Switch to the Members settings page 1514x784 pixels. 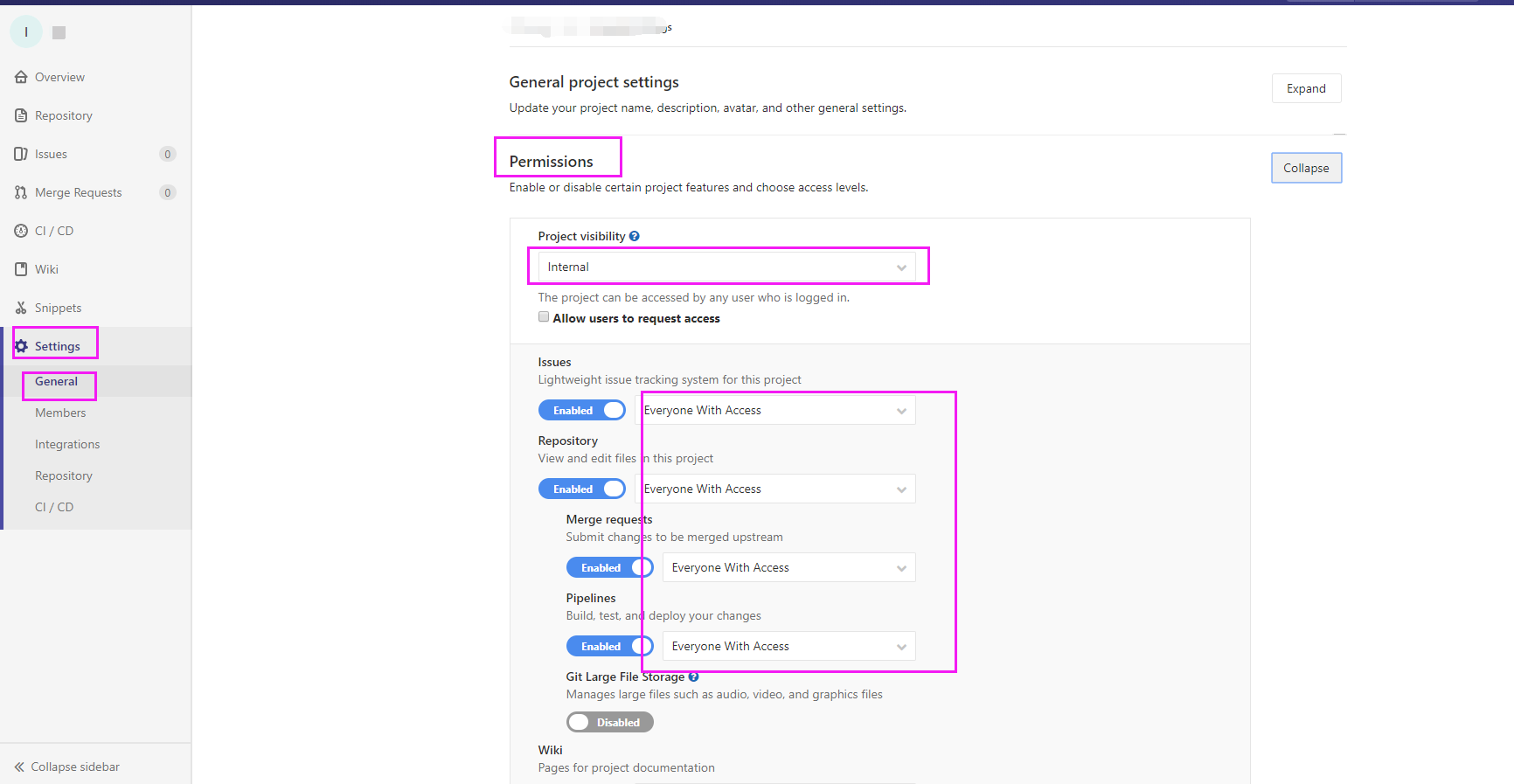click(59, 413)
